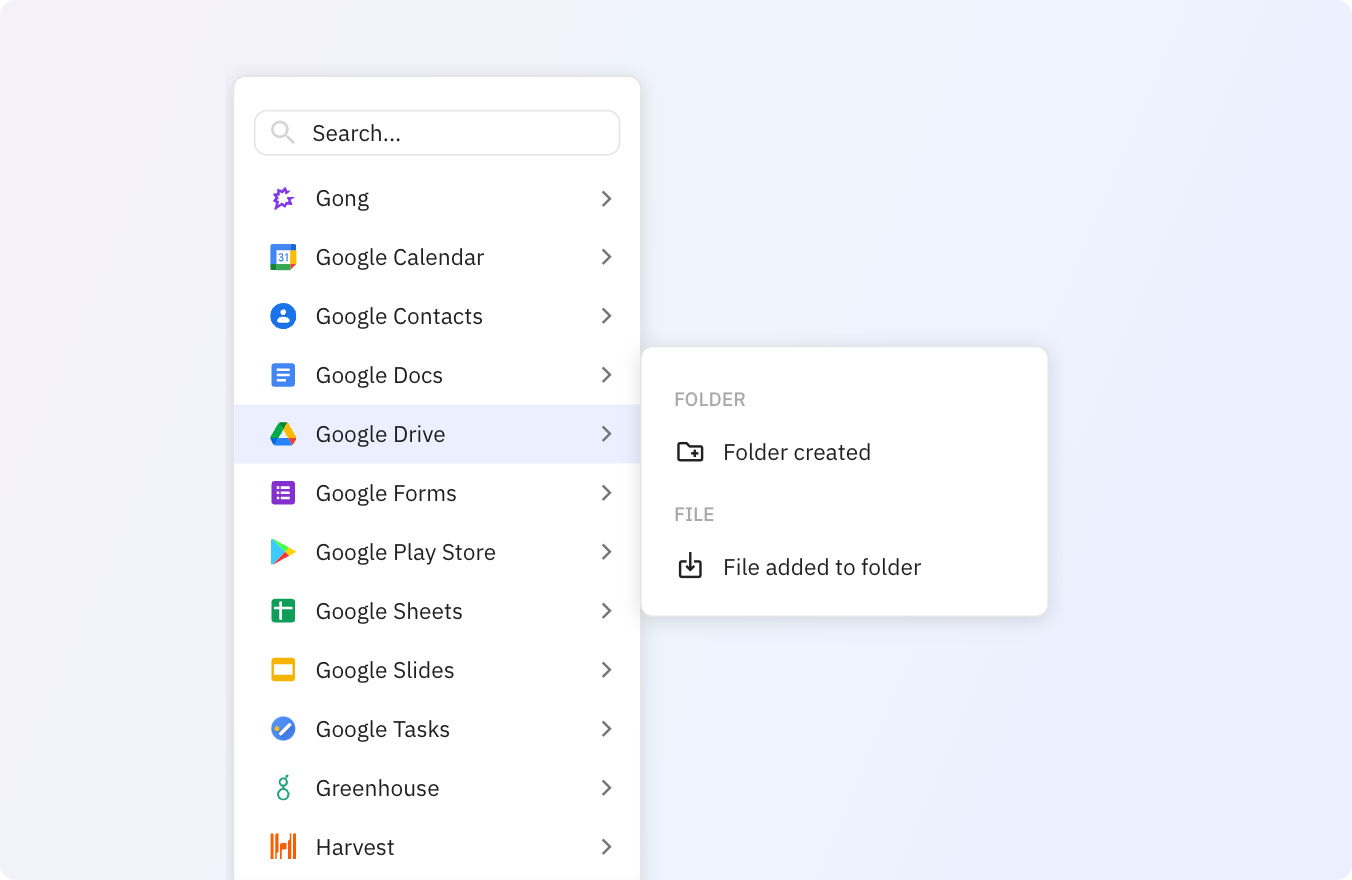
Task: Expand the Google Sheets chevron
Action: [x=606, y=611]
